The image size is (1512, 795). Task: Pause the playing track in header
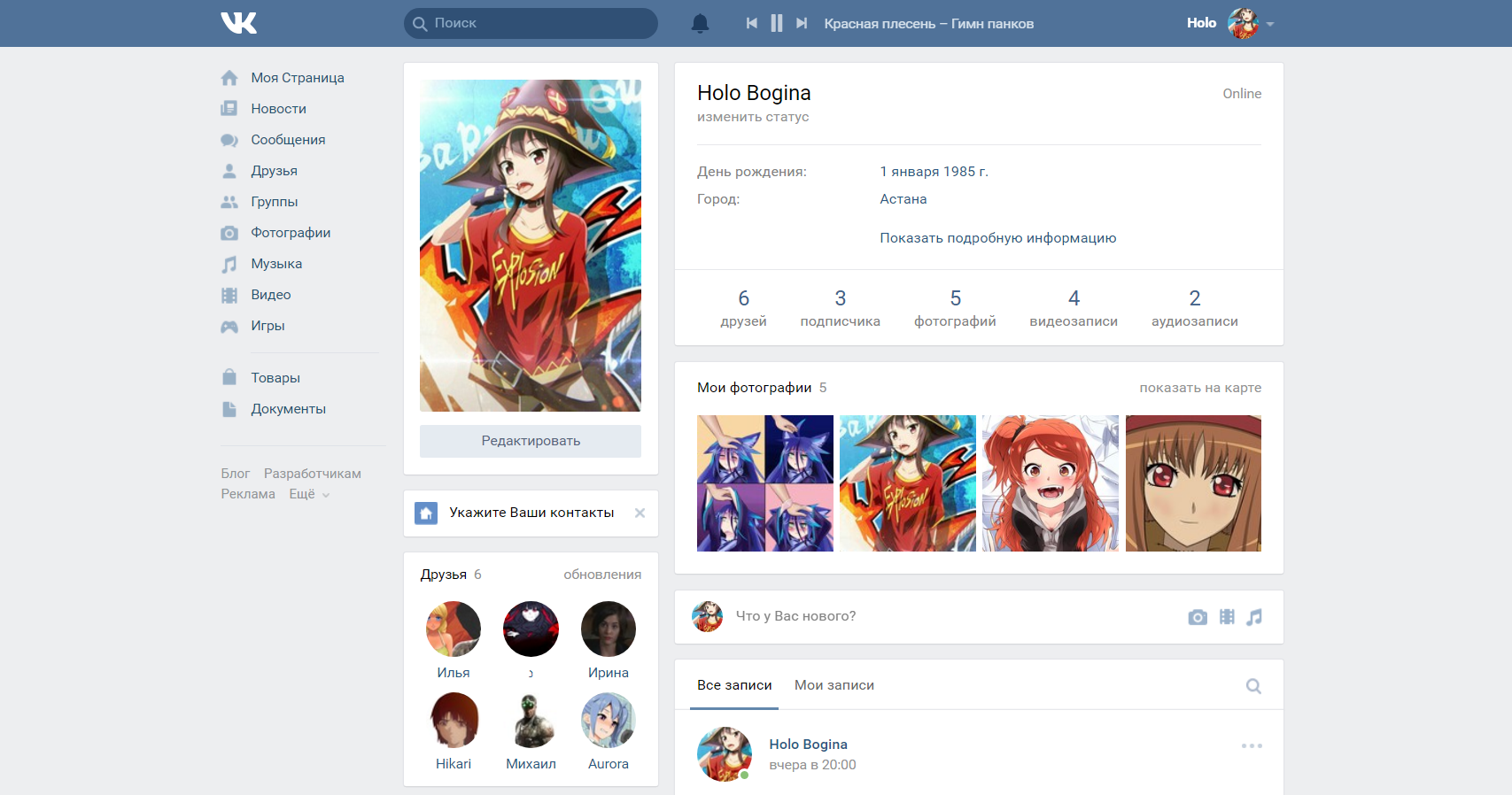point(777,23)
